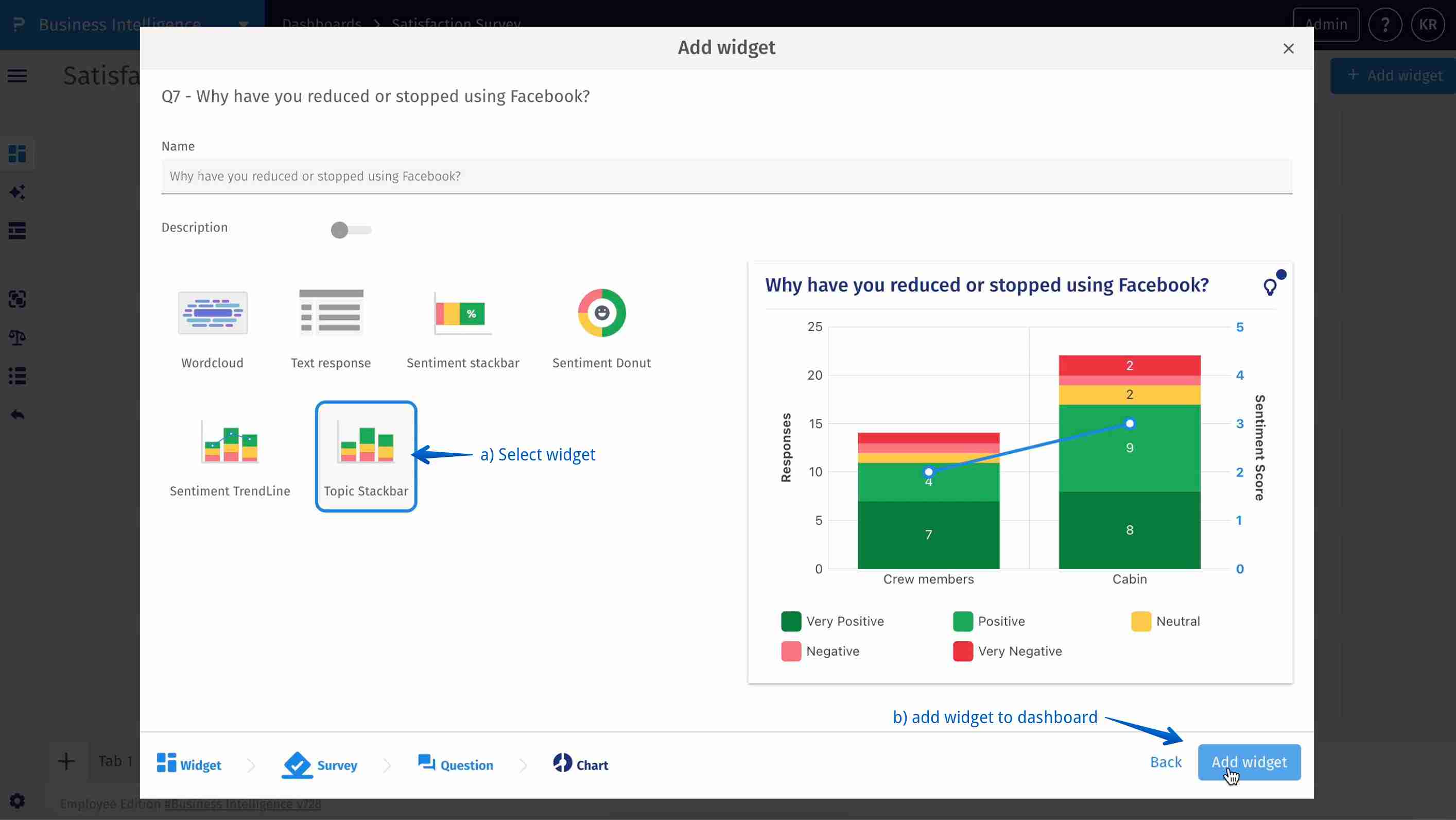Click the Back link
The width and height of the screenshot is (1456, 820).
coord(1166,762)
